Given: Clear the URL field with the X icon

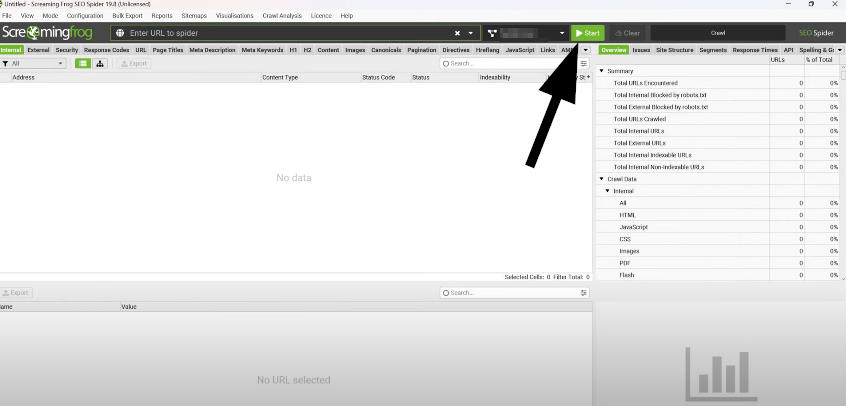Looking at the screenshot, I should pos(457,33).
